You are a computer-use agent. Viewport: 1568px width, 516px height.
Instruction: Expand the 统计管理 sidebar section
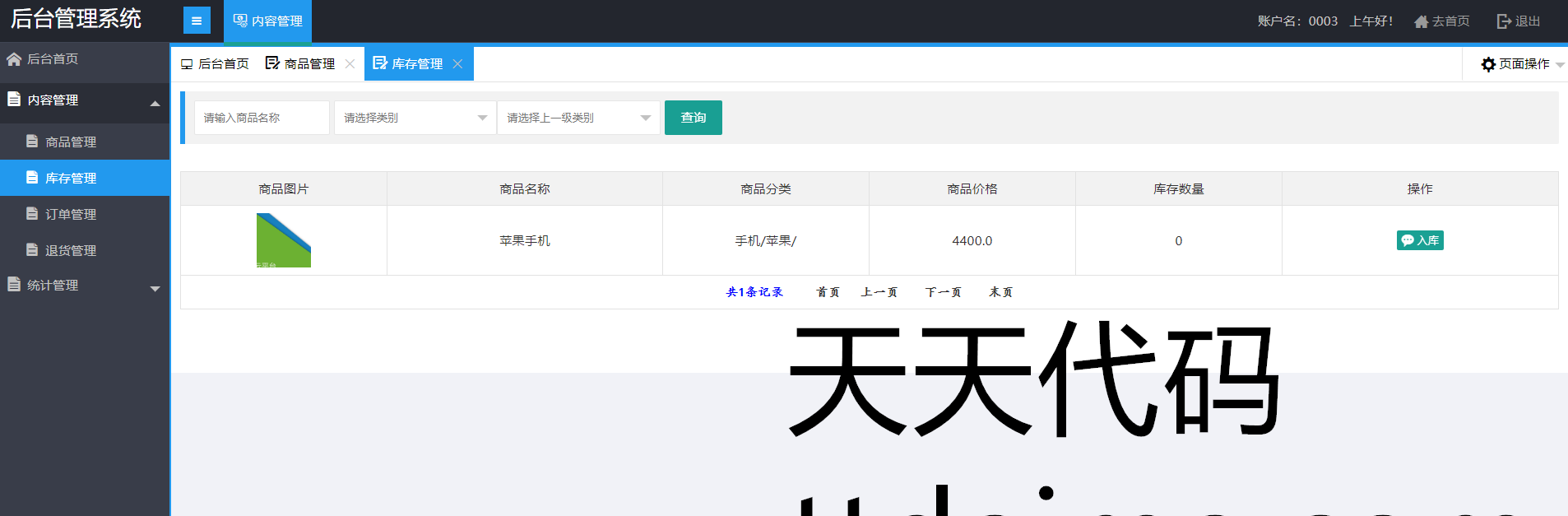click(155, 288)
